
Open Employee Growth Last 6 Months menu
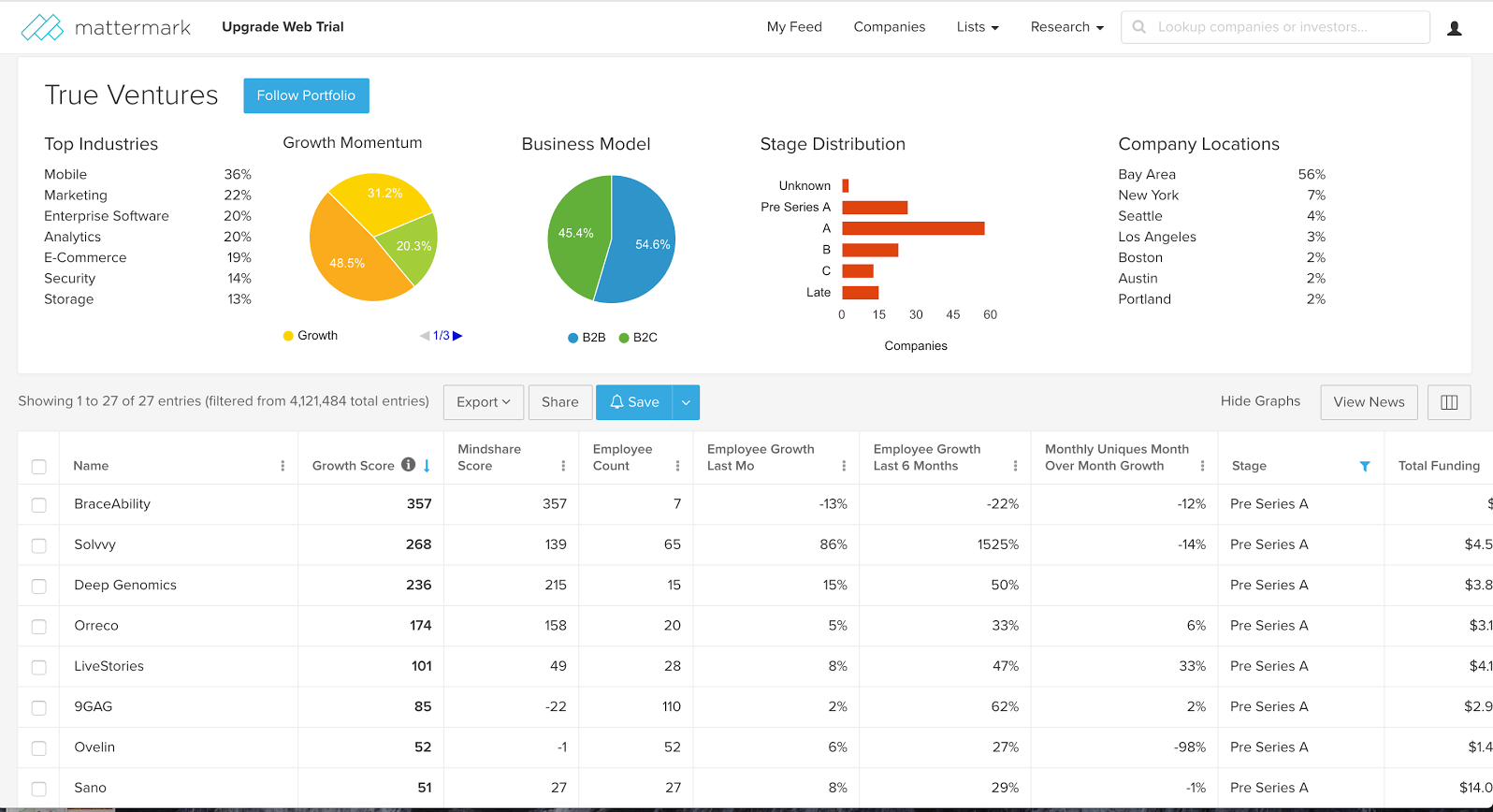[x=1015, y=466]
